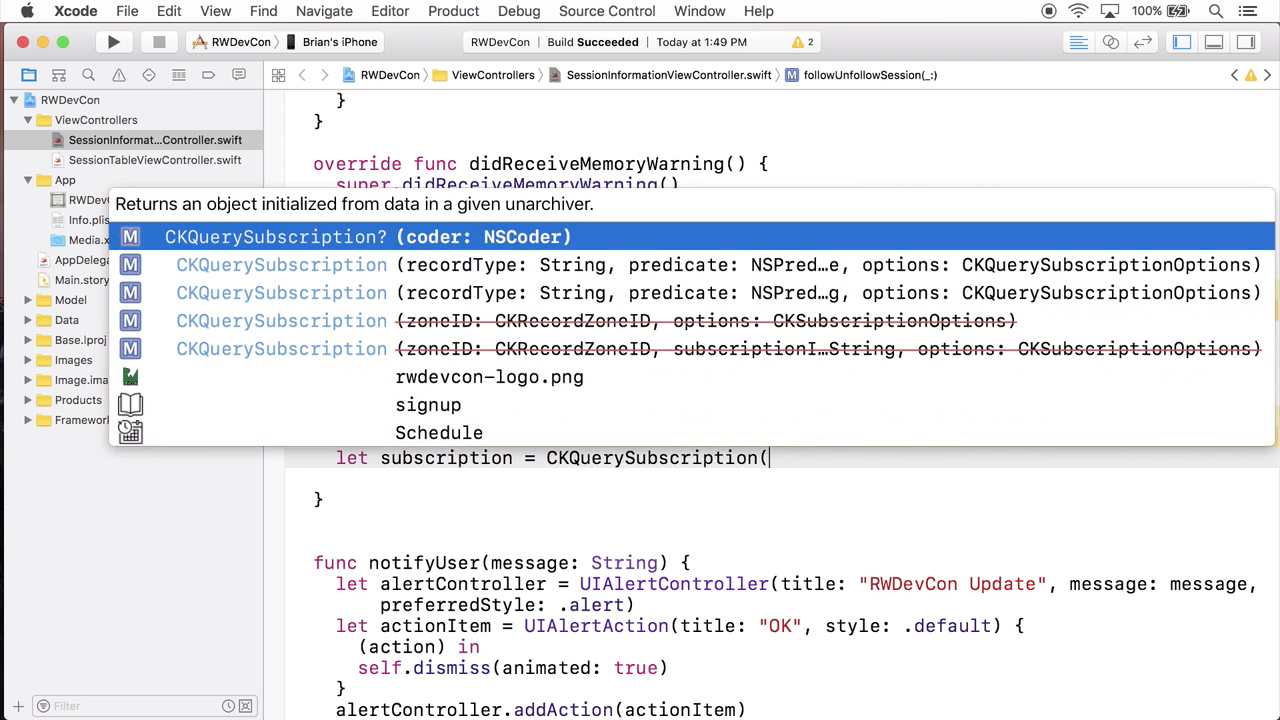Toggle the debug area visibility
Screen dimensions: 1280x720
1214,42
